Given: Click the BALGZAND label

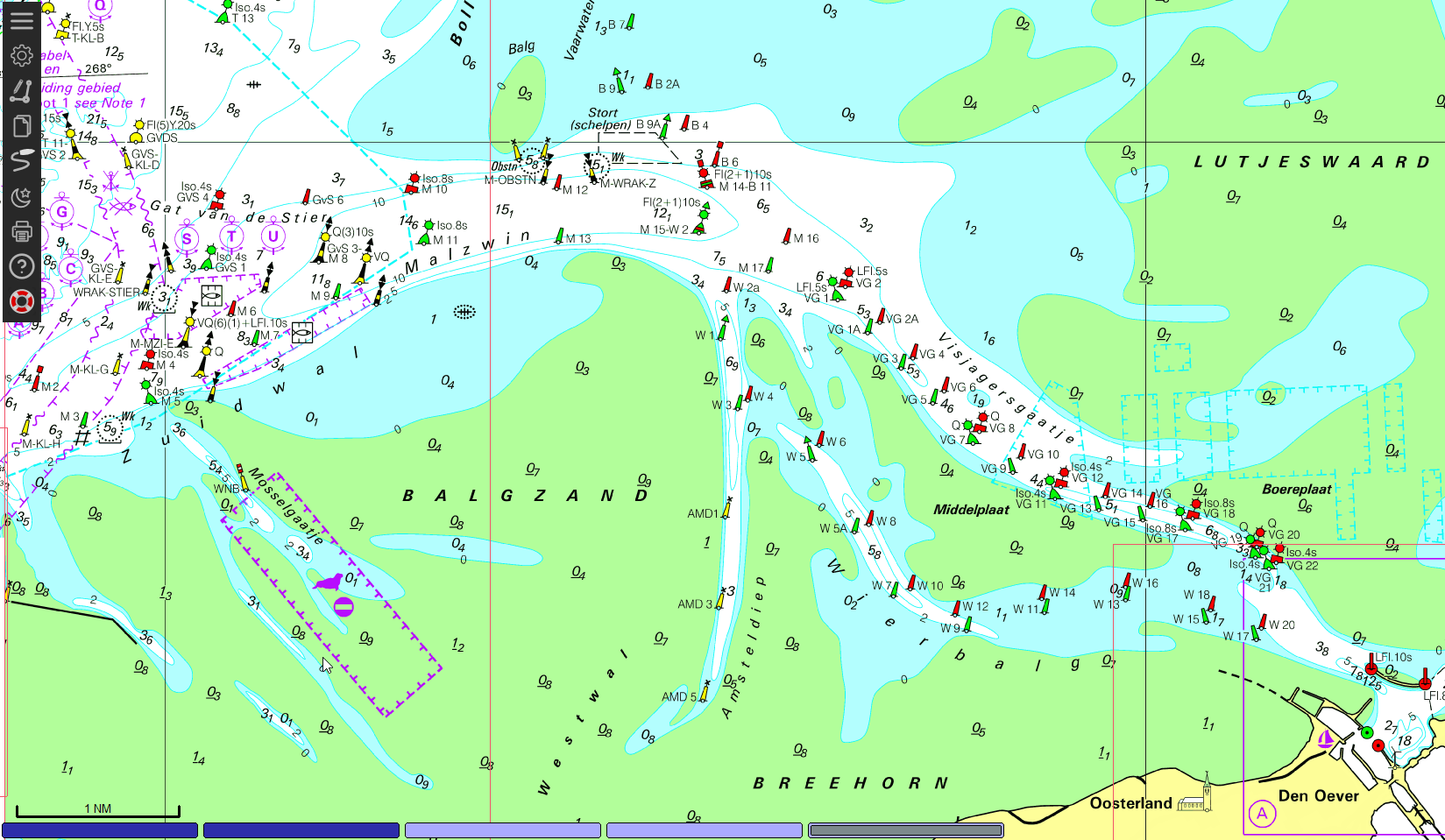Looking at the screenshot, I should click(525, 495).
